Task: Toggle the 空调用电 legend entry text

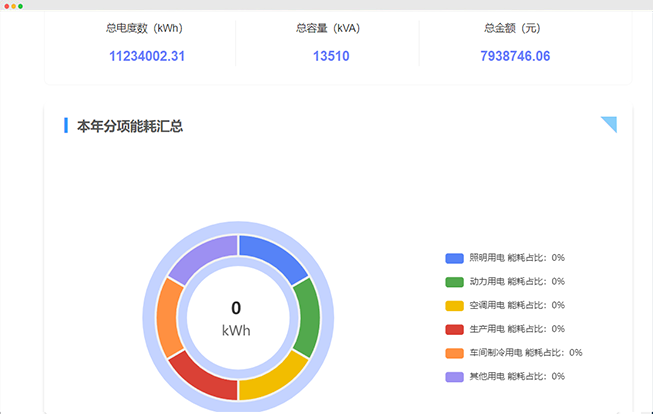Action: pyautogui.click(x=517, y=305)
